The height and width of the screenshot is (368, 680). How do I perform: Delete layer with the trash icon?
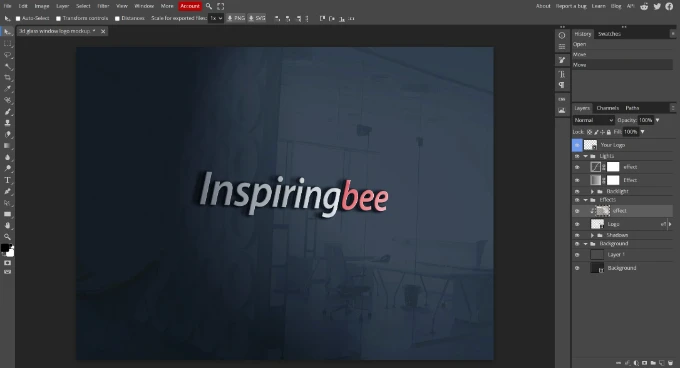tap(670, 363)
